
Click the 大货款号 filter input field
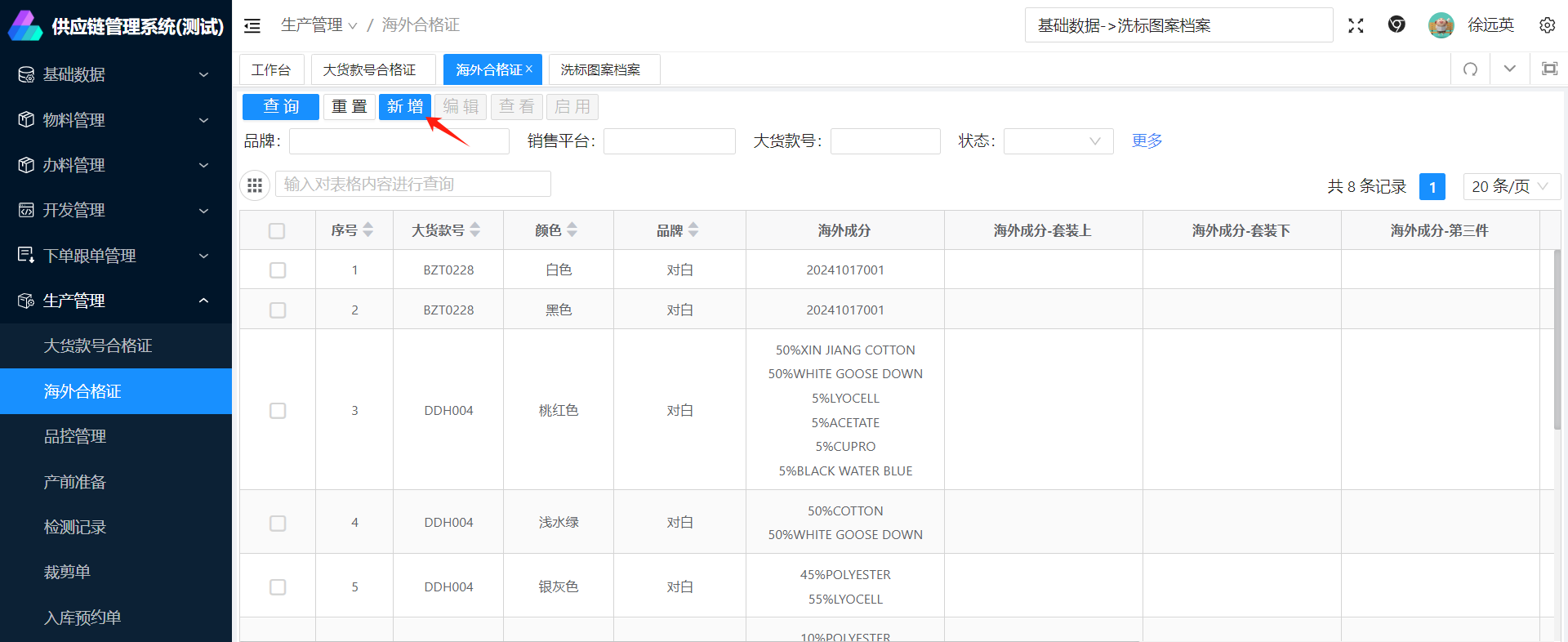pyautogui.click(x=884, y=141)
